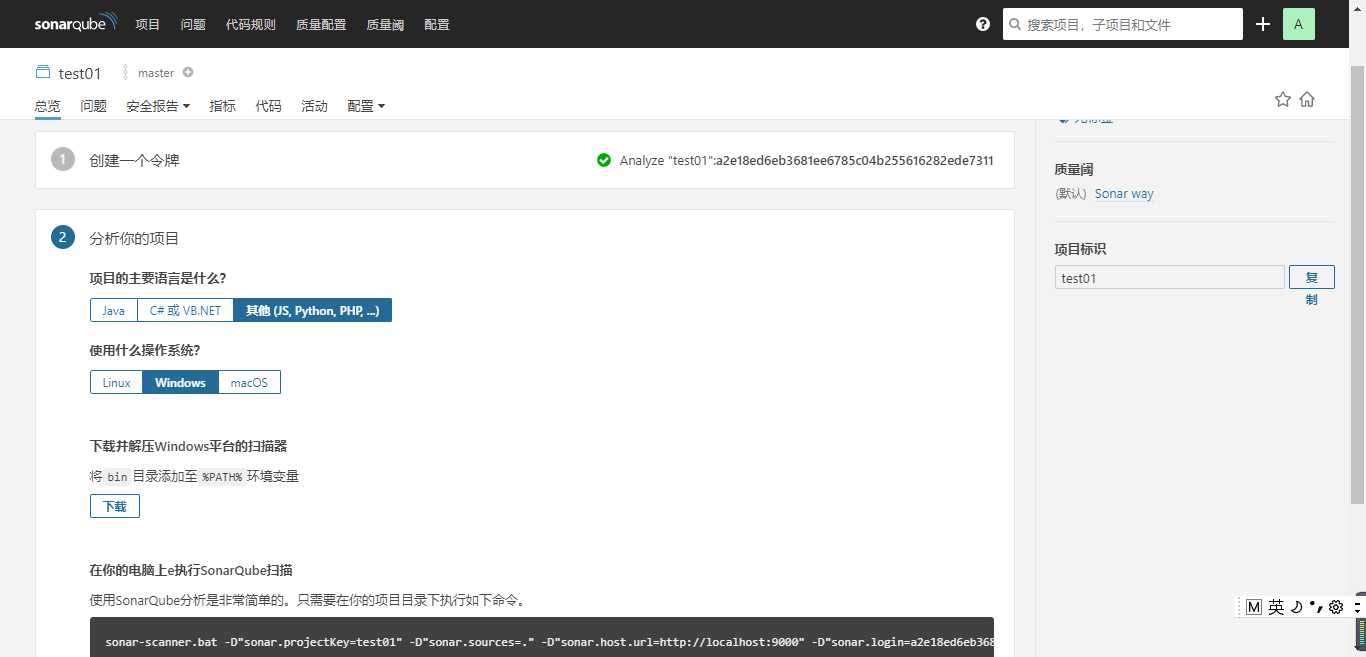The image size is (1366, 657).
Task: Switch to the 指标 tab
Action: coord(223,106)
